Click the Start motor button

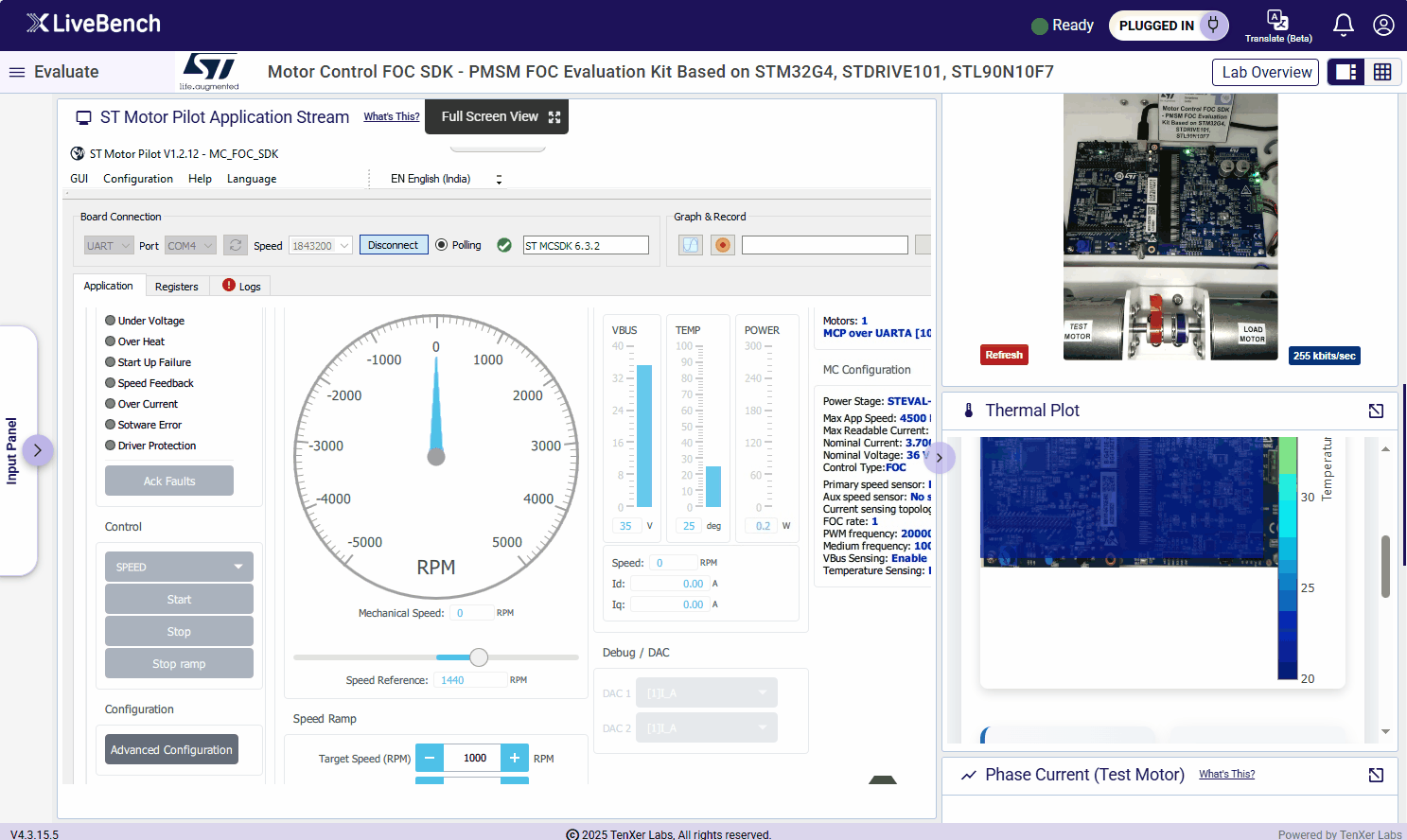179,599
